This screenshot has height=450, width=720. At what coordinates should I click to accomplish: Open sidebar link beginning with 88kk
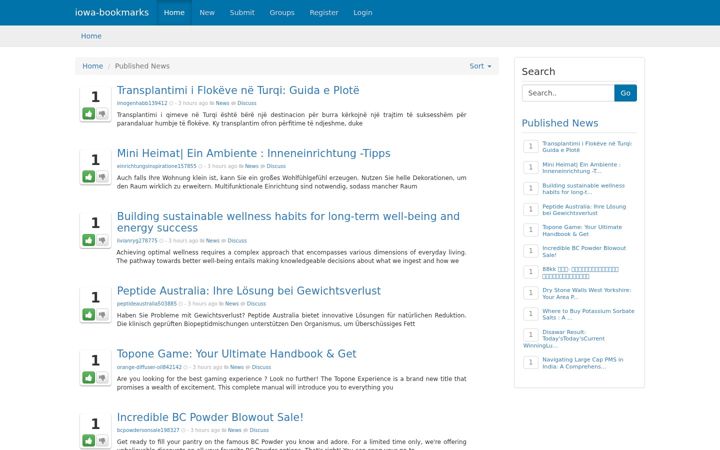(x=580, y=272)
